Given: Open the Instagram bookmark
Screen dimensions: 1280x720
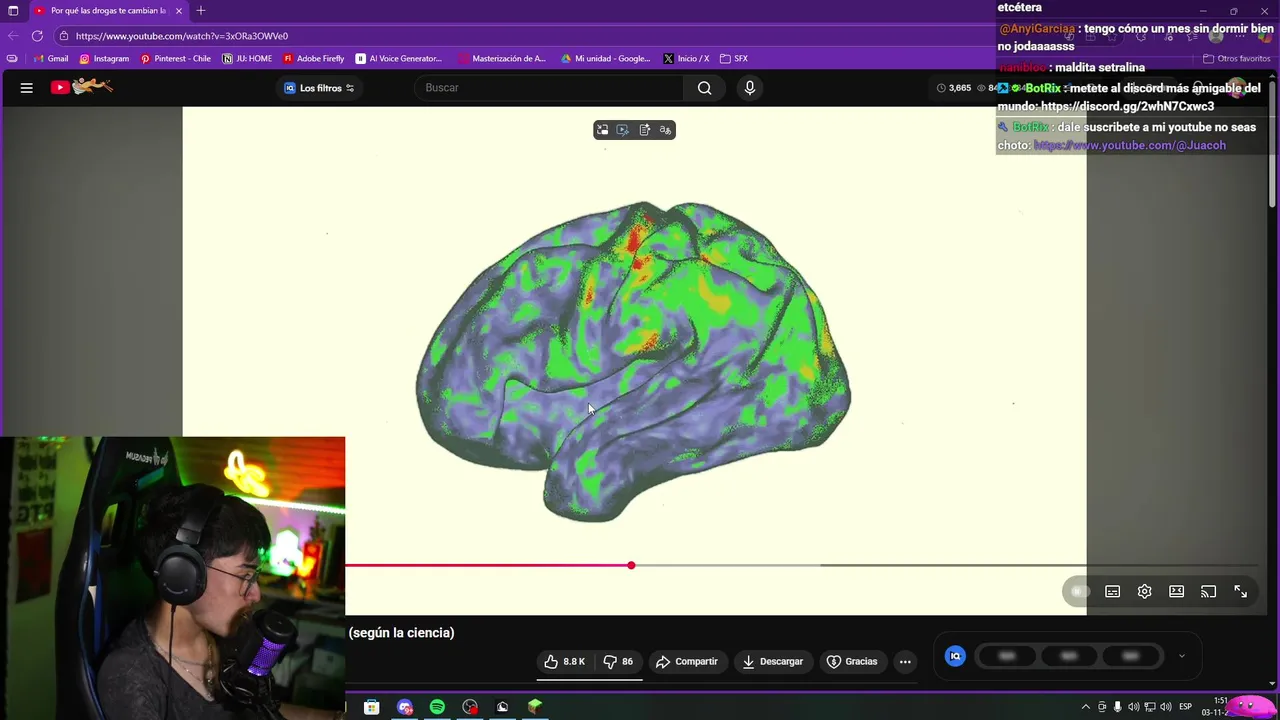Looking at the screenshot, I should (x=104, y=59).
